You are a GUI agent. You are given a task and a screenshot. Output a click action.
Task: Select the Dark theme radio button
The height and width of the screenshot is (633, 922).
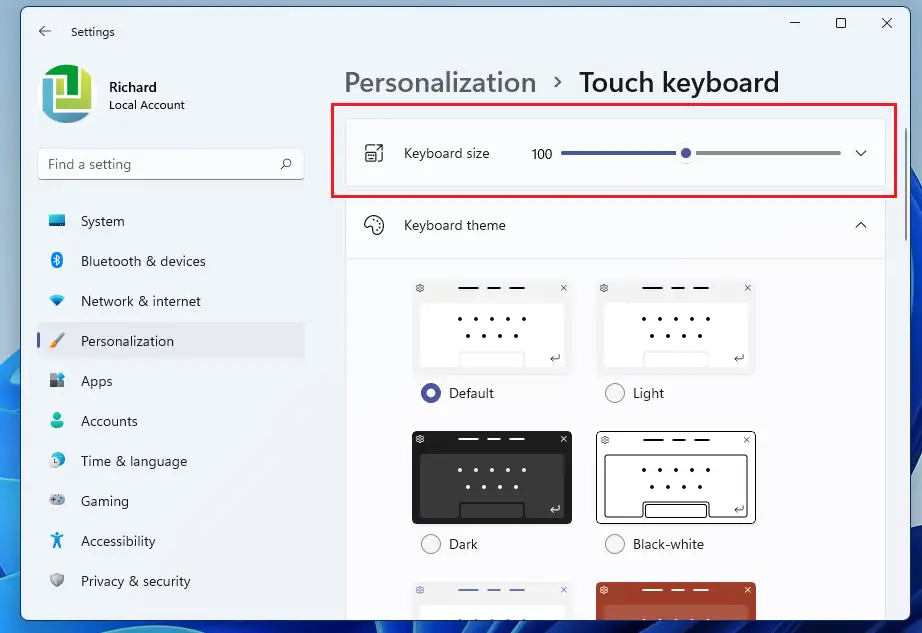pos(430,544)
